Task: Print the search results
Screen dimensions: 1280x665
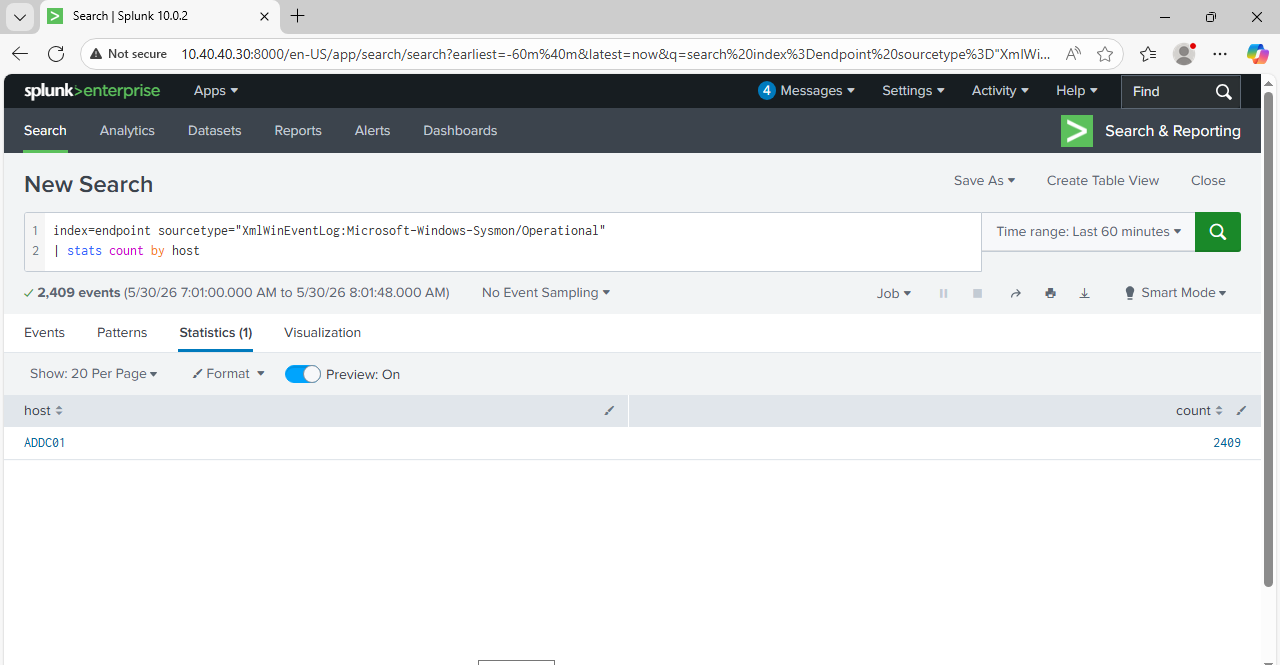Action: [1050, 293]
